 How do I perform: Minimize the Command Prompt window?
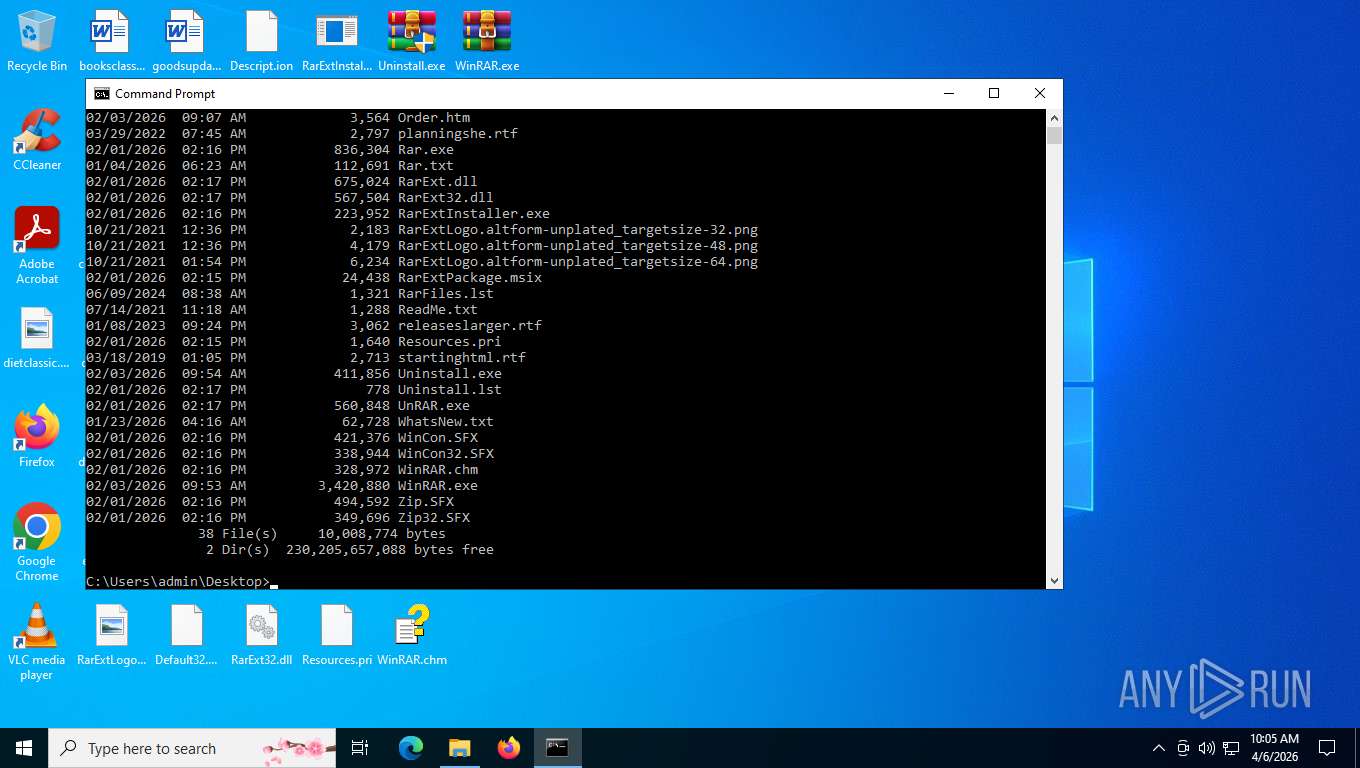pyautogui.click(x=948, y=93)
